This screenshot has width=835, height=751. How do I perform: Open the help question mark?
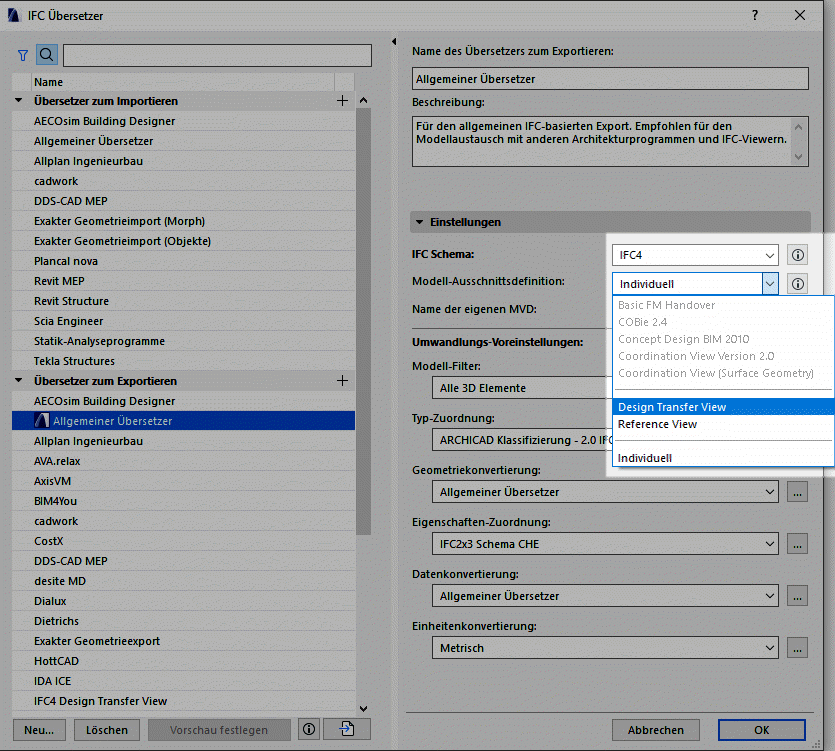point(755,15)
